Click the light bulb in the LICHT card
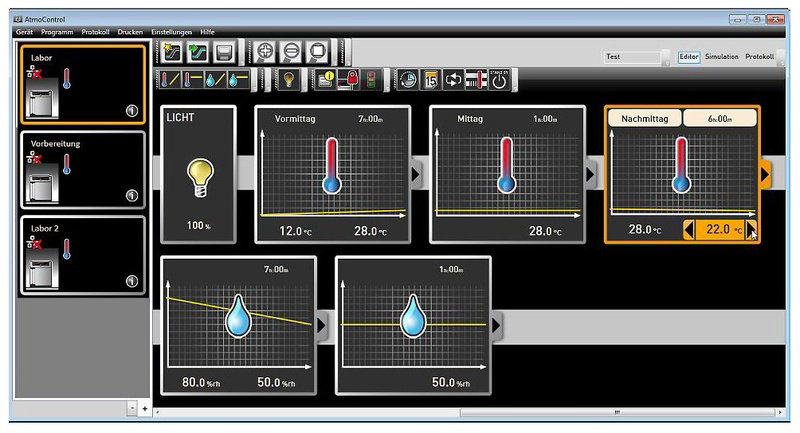This screenshot has width=800, height=433. point(200,178)
